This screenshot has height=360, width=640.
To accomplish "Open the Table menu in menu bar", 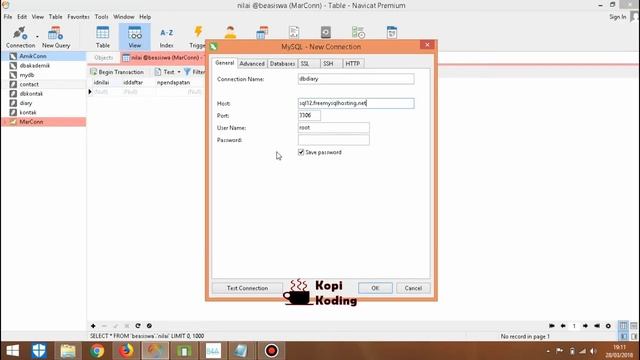I will pos(56,17).
